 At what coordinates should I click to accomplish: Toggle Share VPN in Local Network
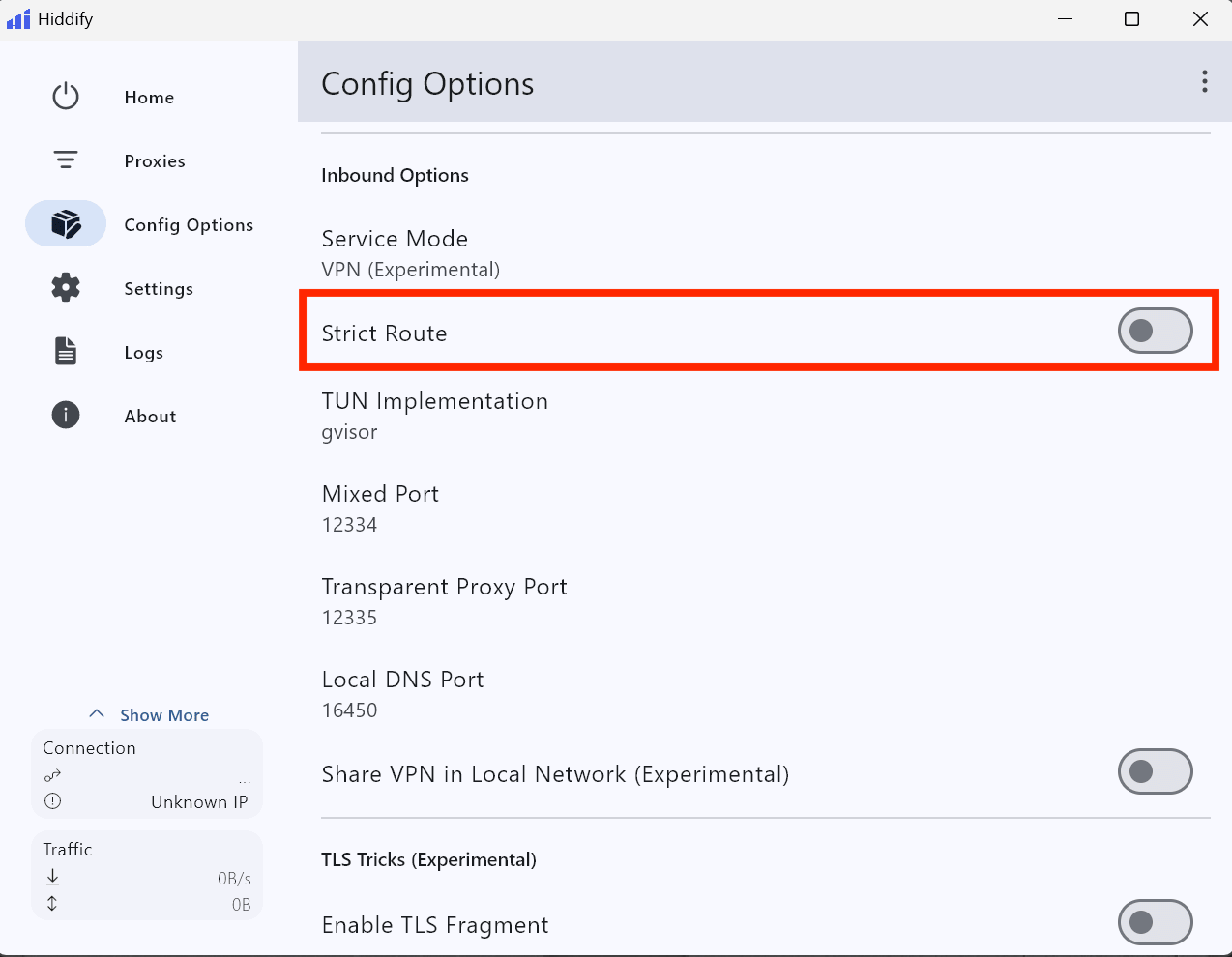[1155, 772]
